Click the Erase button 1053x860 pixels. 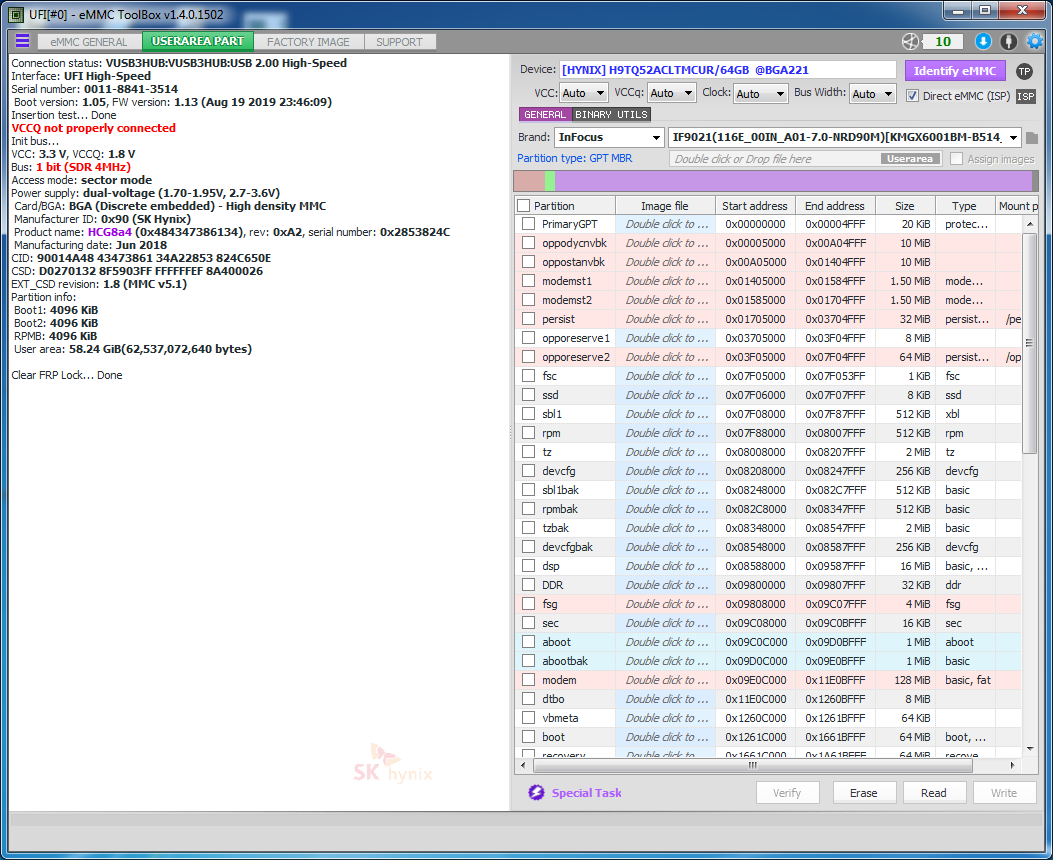[x=864, y=793]
